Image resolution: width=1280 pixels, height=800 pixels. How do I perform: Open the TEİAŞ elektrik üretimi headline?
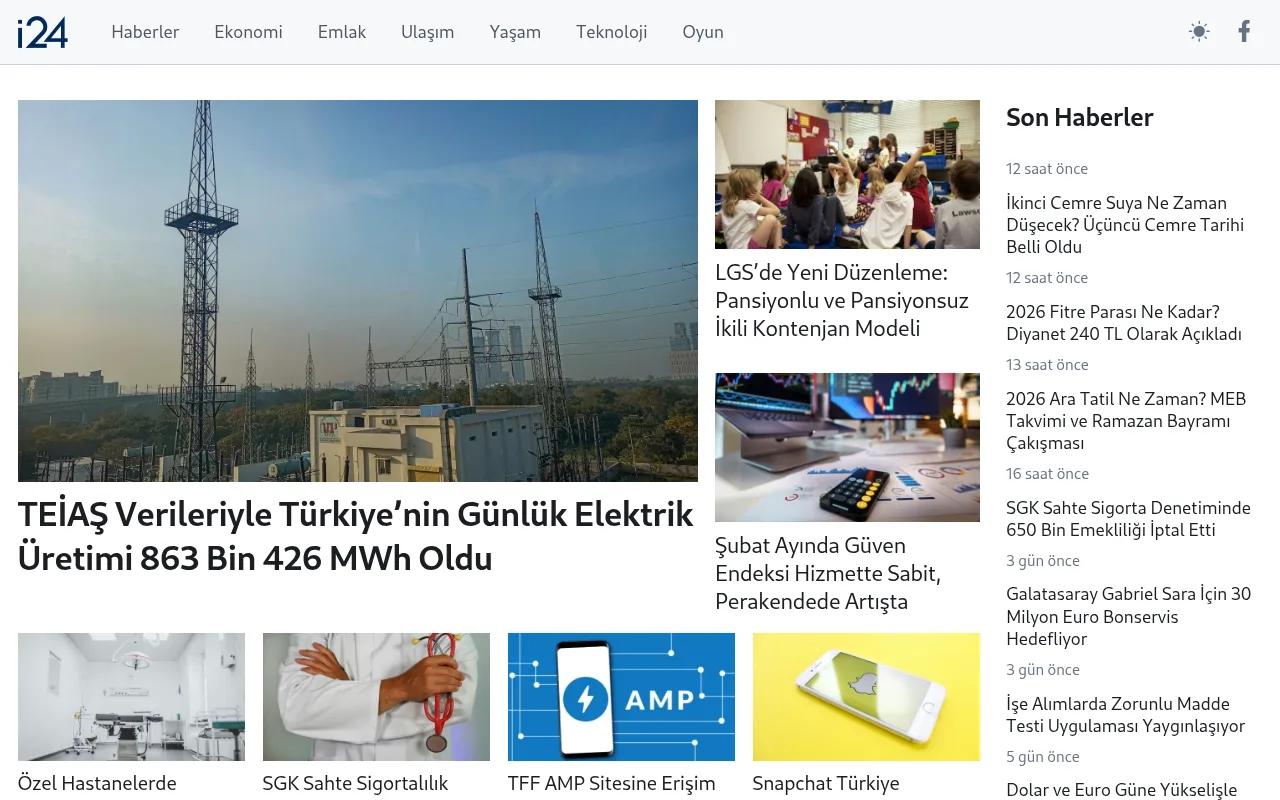tap(355, 536)
